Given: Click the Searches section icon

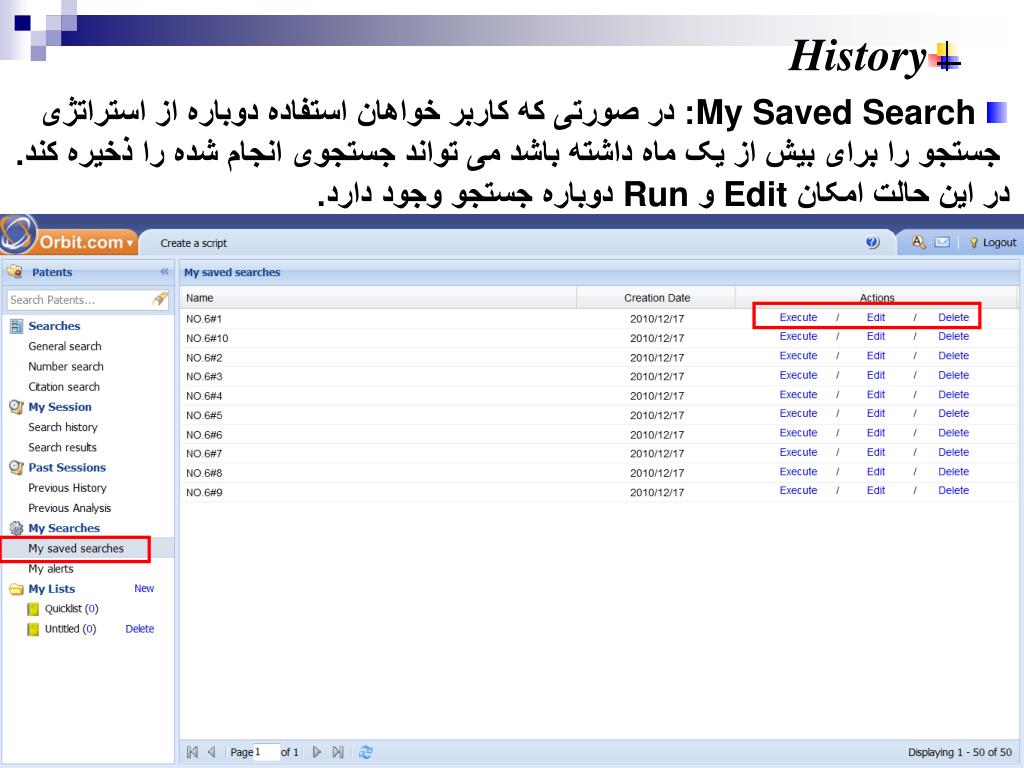Looking at the screenshot, I should point(16,326).
